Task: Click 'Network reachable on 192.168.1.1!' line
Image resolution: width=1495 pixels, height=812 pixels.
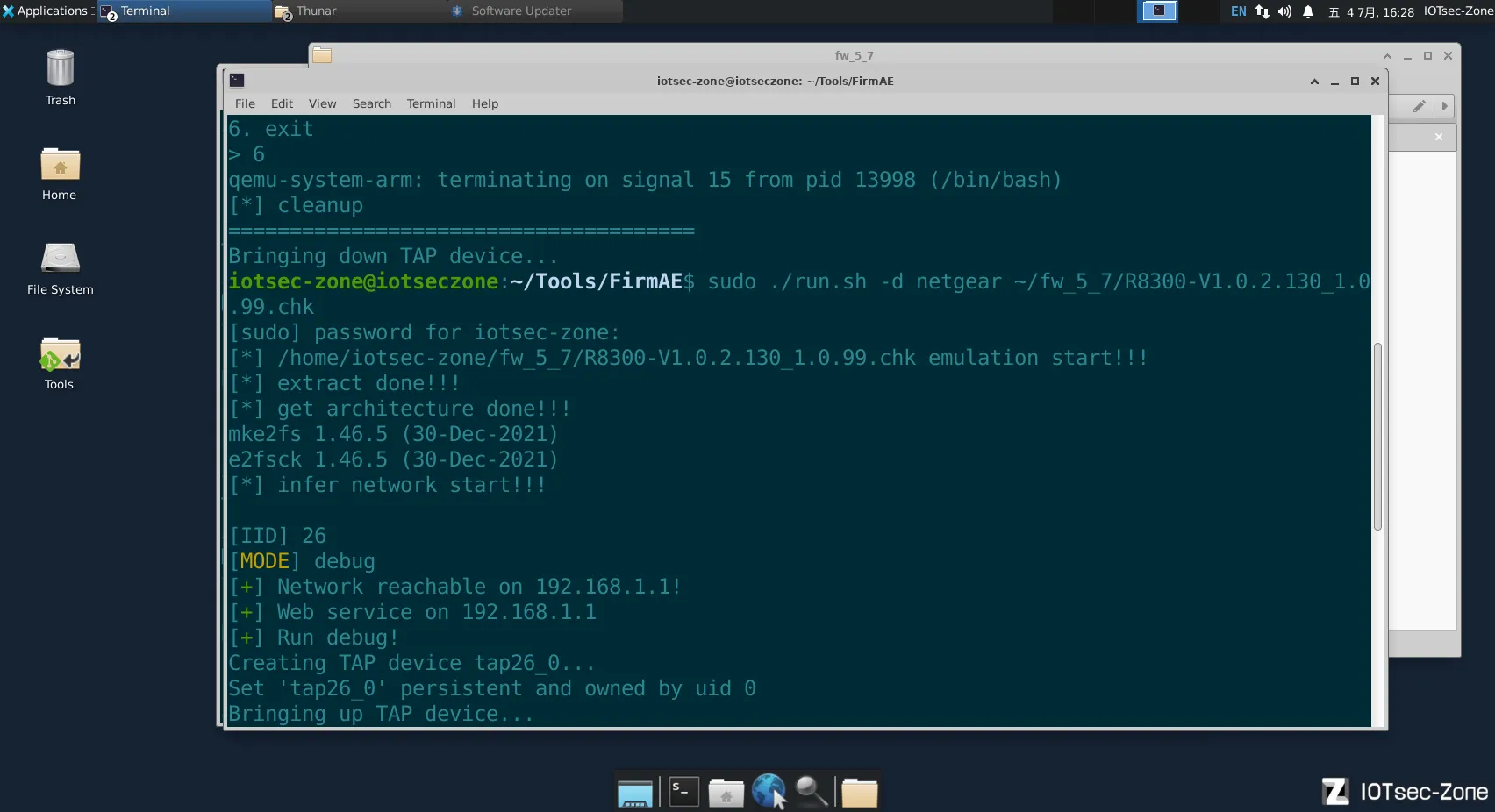Action: 479,587
